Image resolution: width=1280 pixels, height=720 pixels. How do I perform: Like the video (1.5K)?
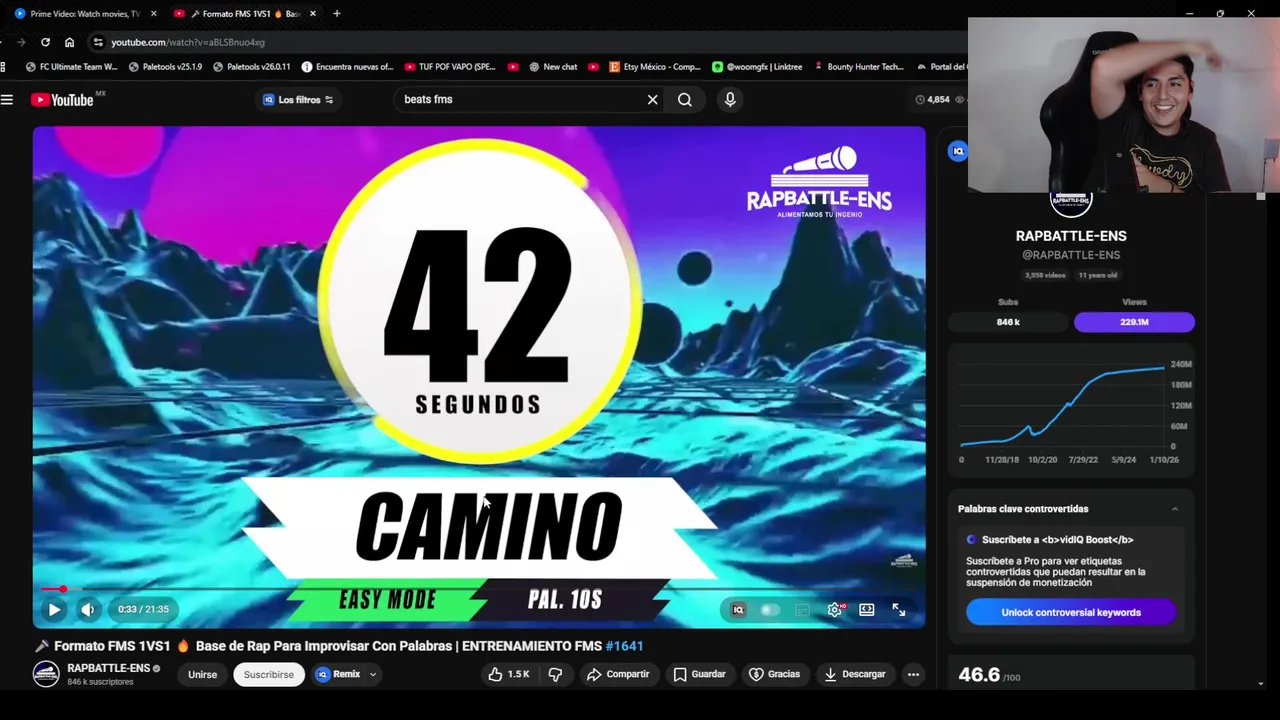pos(509,674)
